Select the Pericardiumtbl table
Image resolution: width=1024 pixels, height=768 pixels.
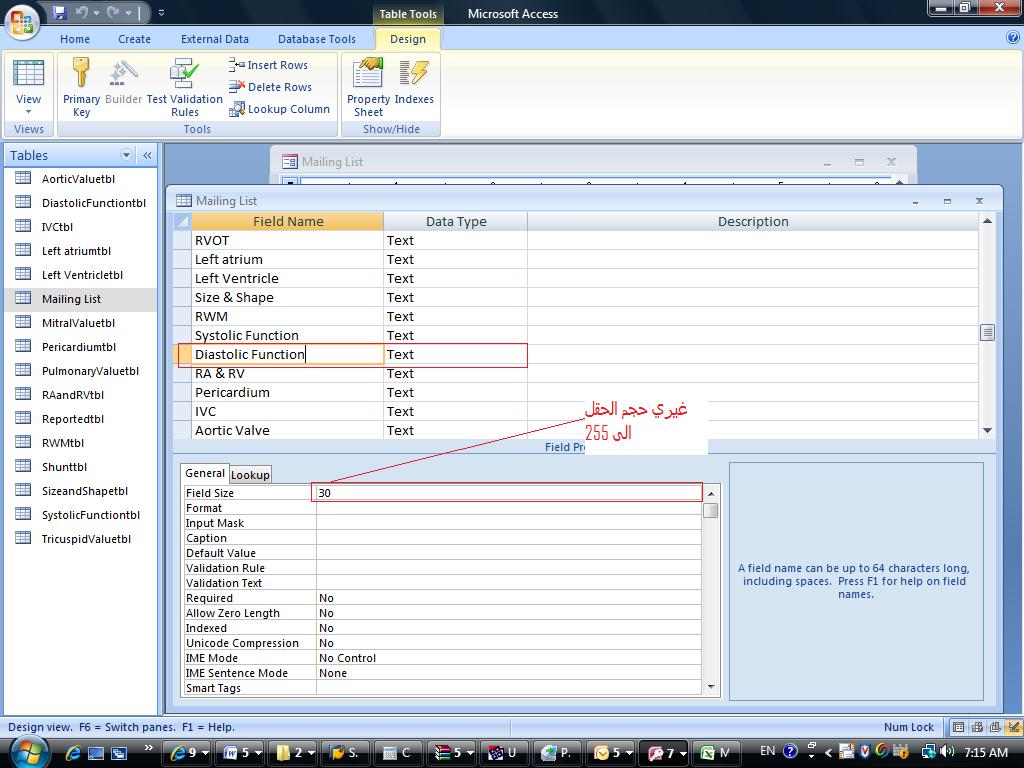pyautogui.click(x=79, y=347)
